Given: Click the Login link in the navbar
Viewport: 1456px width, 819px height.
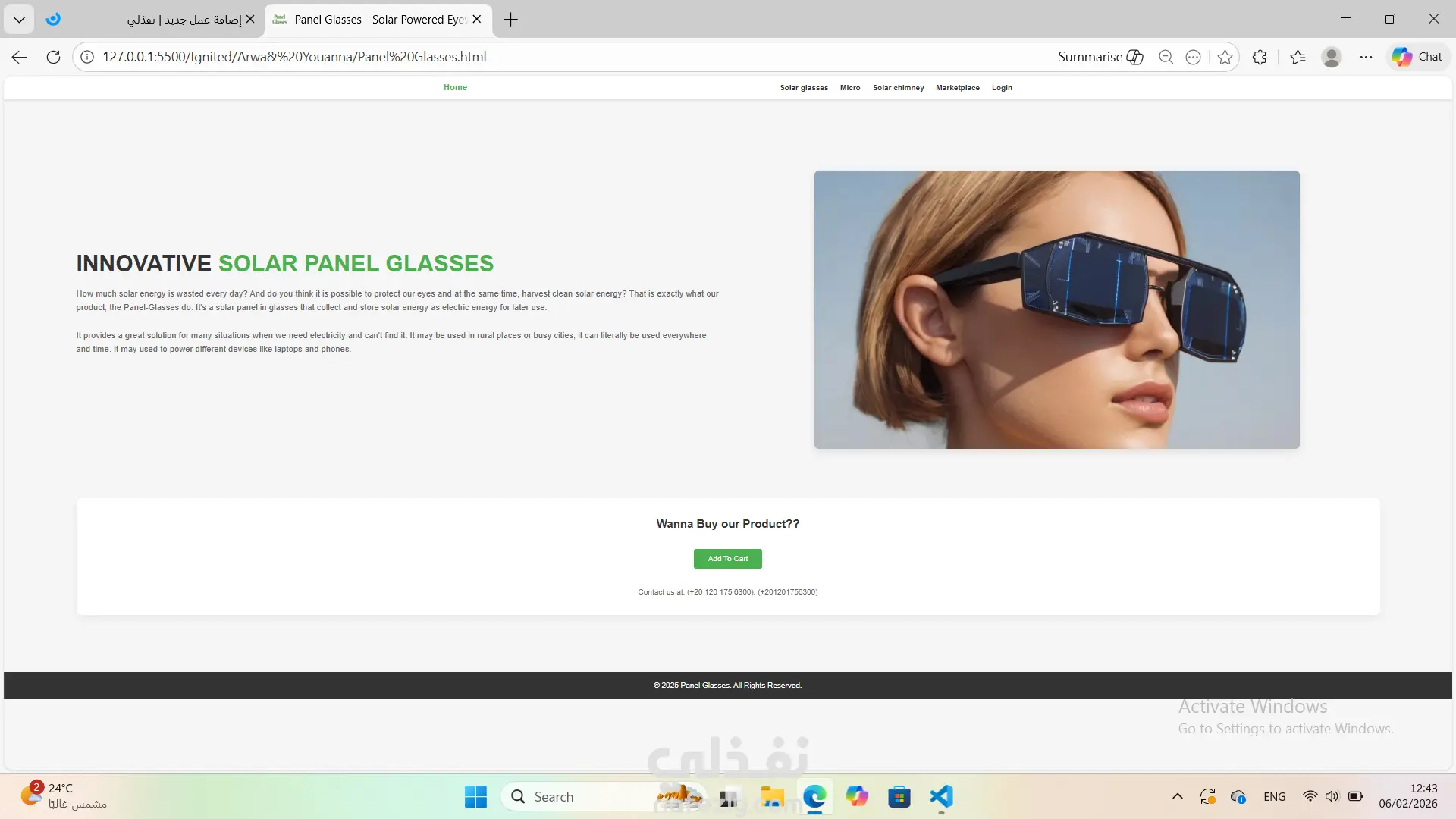Looking at the screenshot, I should pyautogui.click(x=1002, y=88).
